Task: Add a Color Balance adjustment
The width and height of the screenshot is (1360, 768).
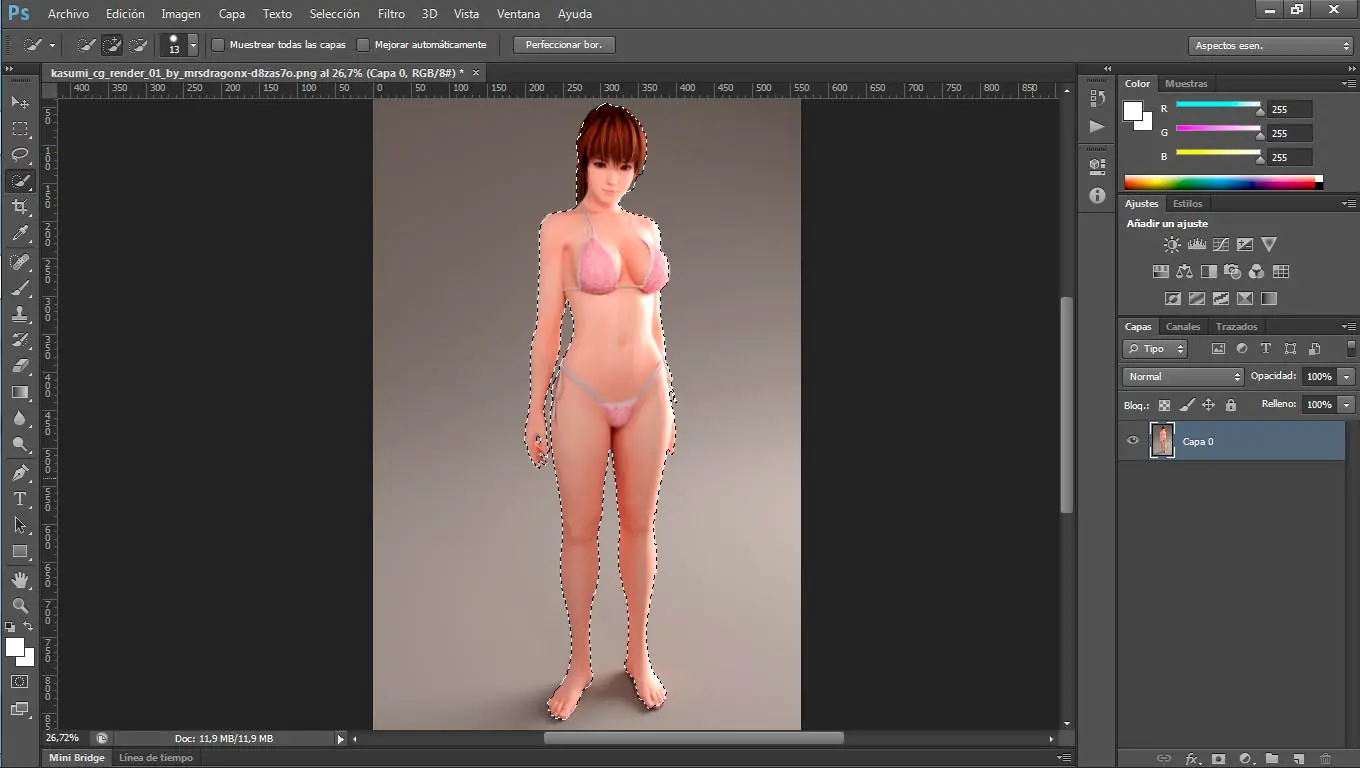Action: click(1184, 271)
